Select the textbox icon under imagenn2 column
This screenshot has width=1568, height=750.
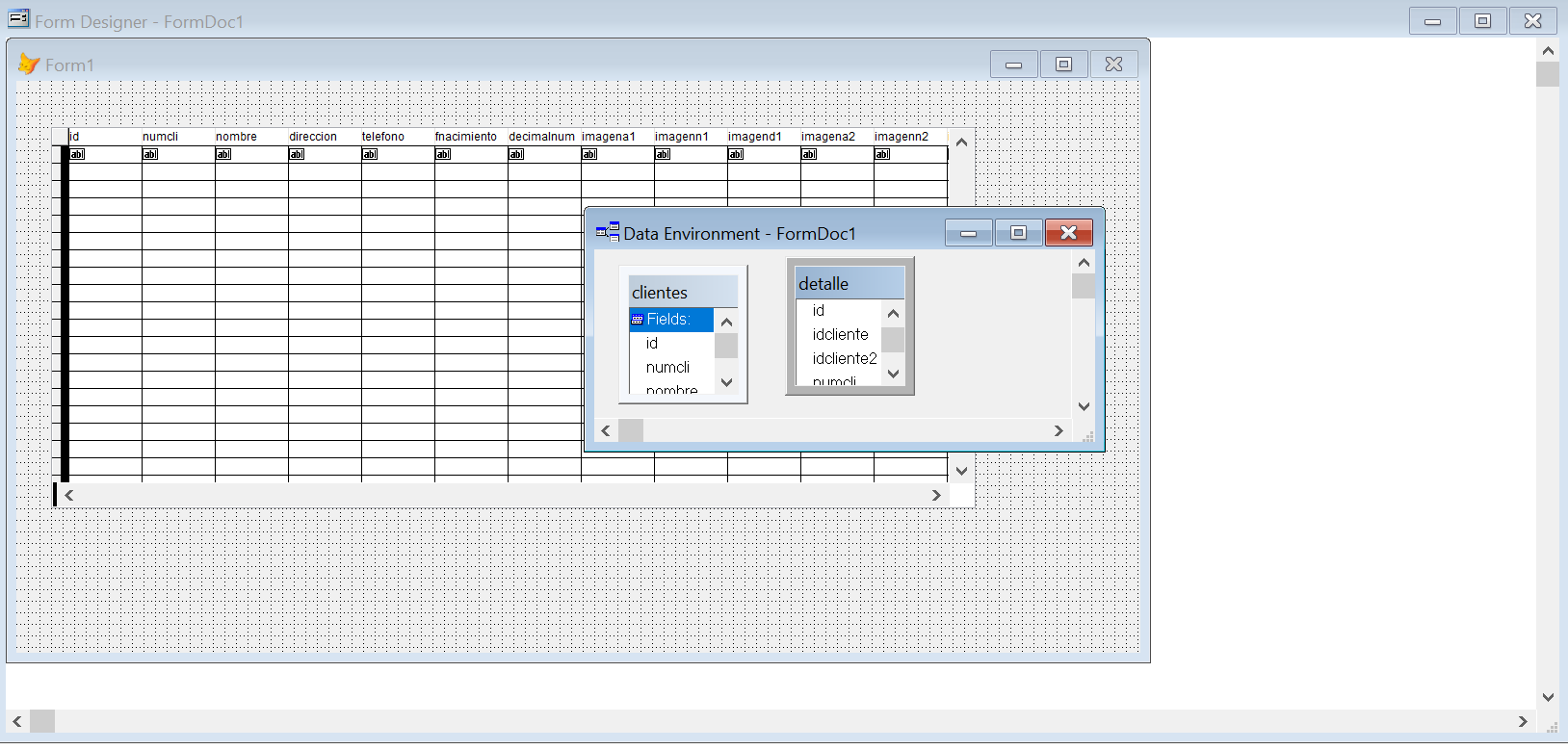coord(882,154)
